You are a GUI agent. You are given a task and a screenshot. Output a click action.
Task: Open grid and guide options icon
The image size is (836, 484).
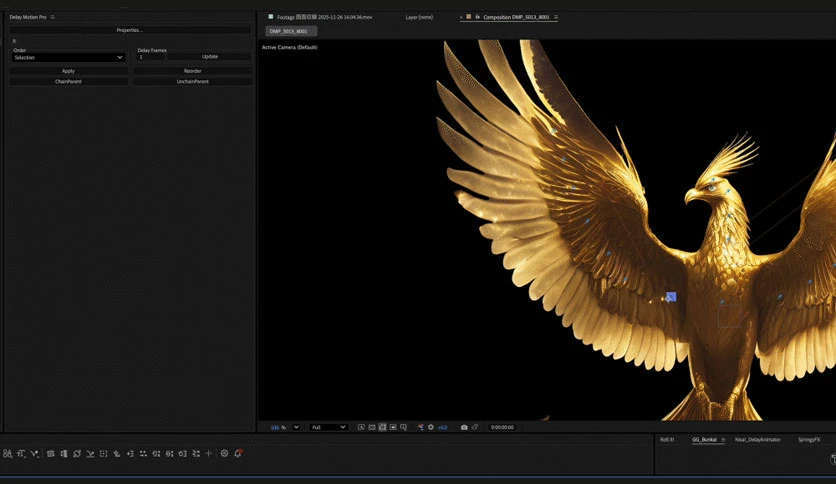point(404,427)
